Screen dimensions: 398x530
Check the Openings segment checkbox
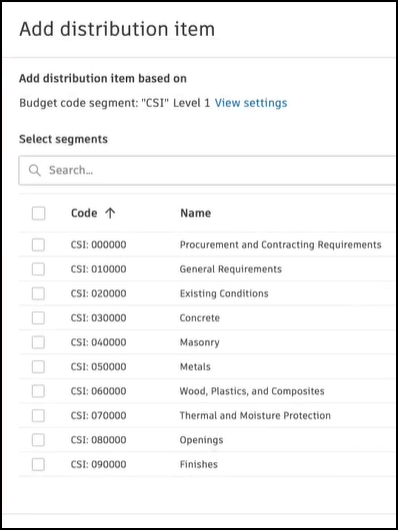coord(38,440)
